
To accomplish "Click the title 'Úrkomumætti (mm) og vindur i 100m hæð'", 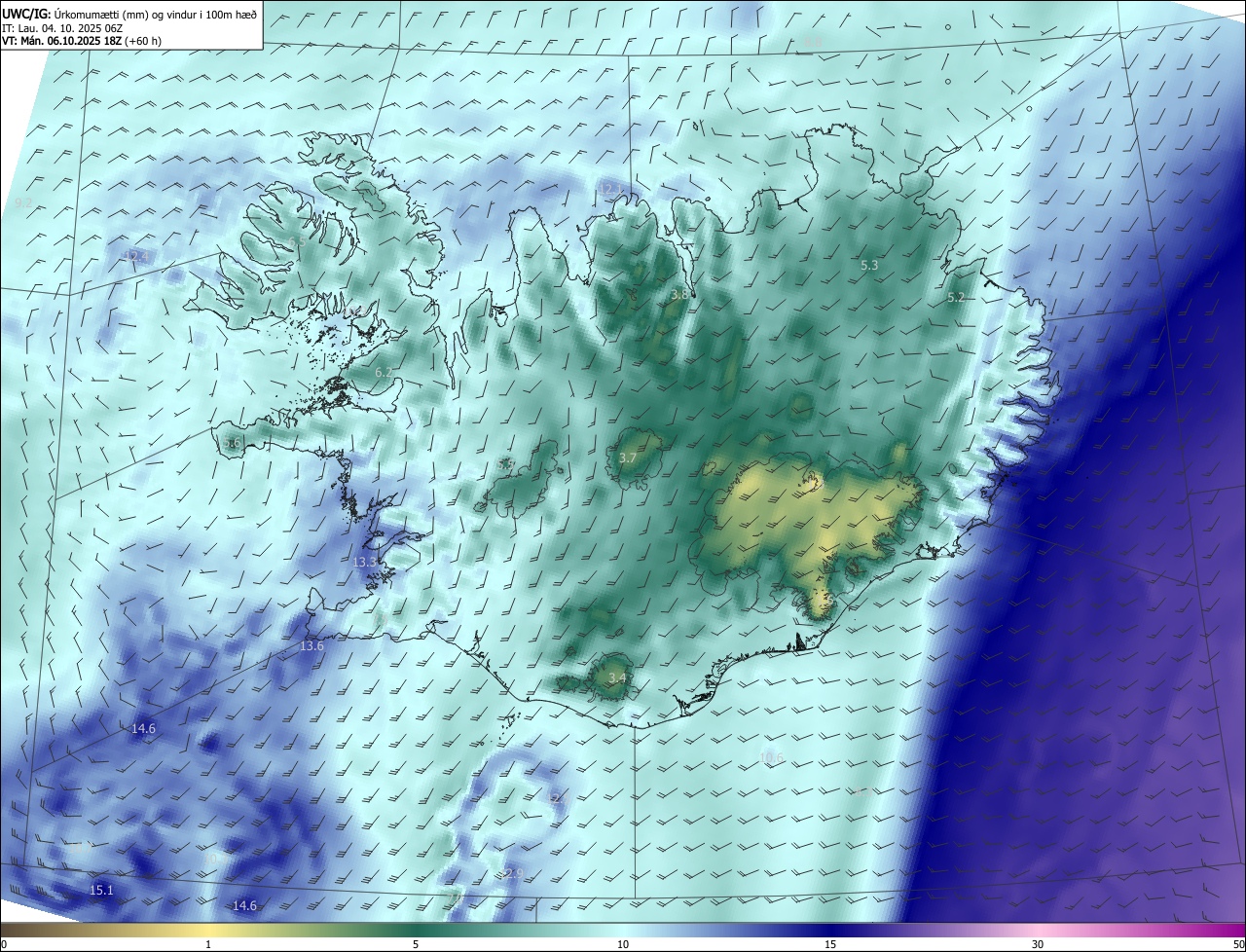I will coord(155,13).
